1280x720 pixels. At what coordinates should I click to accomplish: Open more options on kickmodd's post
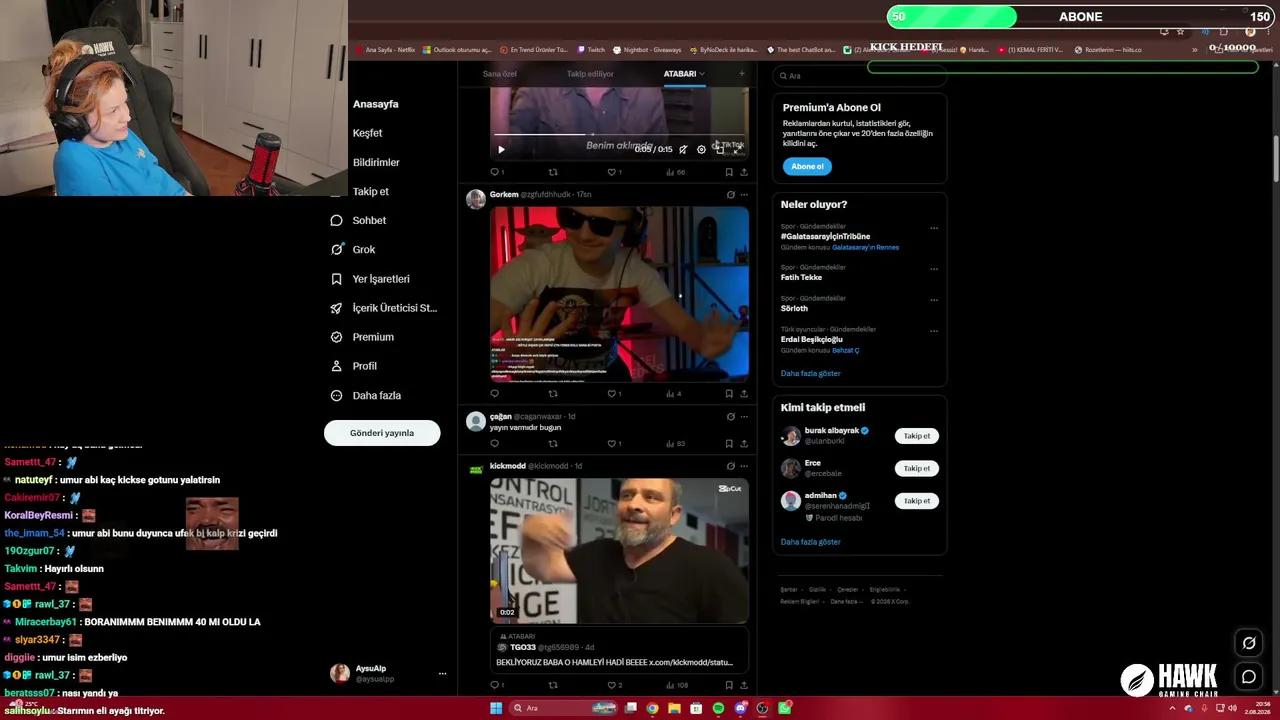click(x=744, y=466)
